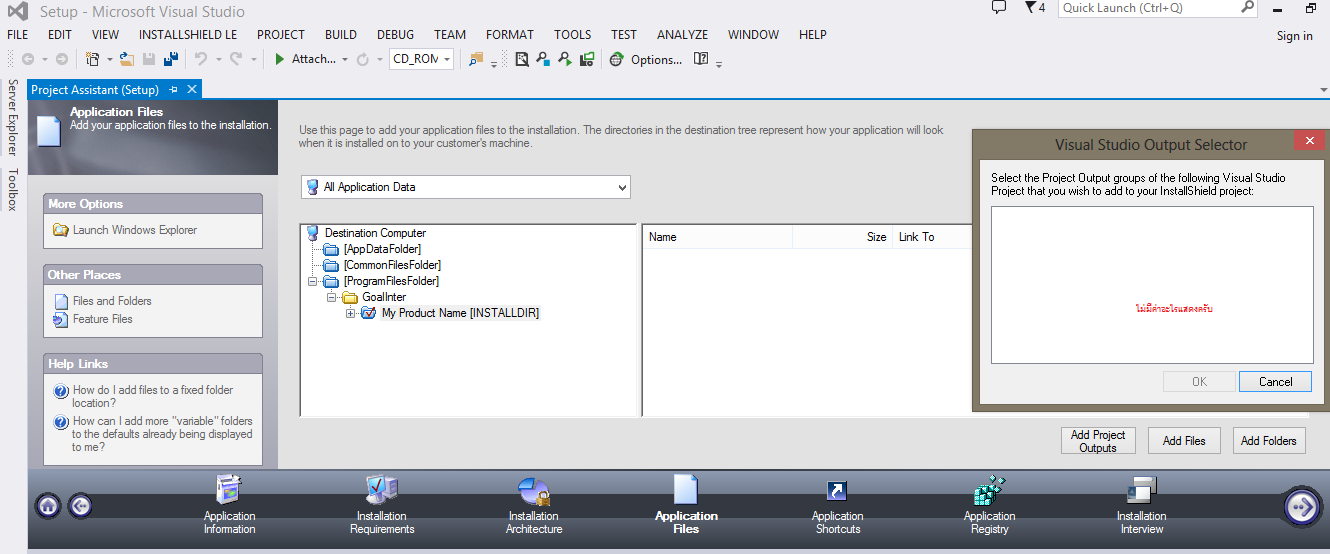Click the New Project toolbar icon
Image resolution: width=1330 pixels, height=554 pixels.
click(92, 60)
